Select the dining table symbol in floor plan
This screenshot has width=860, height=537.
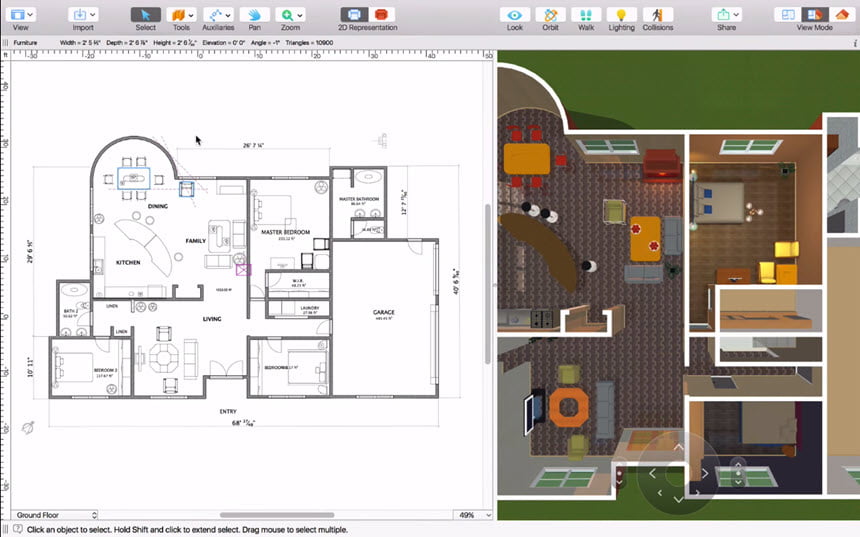[133, 178]
